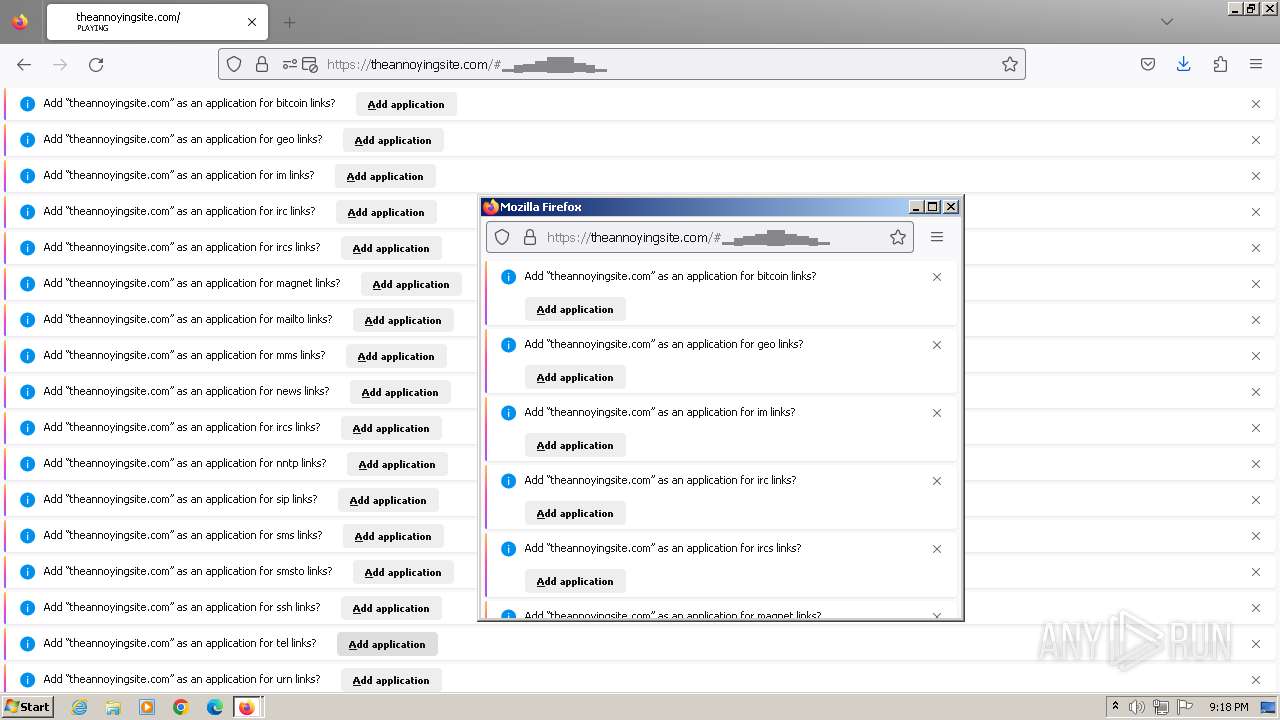This screenshot has width=1280, height=720.
Task: Click text about sip links
Action: pyautogui.click(x=180, y=499)
